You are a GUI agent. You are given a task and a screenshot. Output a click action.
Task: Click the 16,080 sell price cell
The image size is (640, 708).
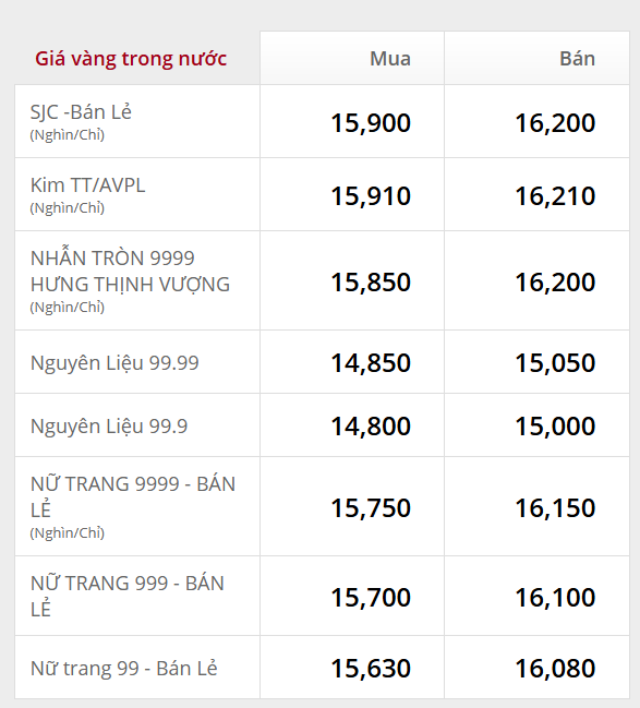click(x=555, y=668)
